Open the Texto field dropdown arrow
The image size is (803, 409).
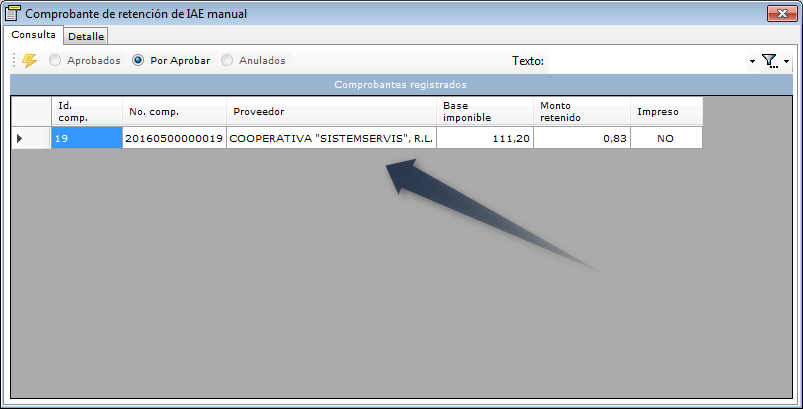[x=752, y=61]
